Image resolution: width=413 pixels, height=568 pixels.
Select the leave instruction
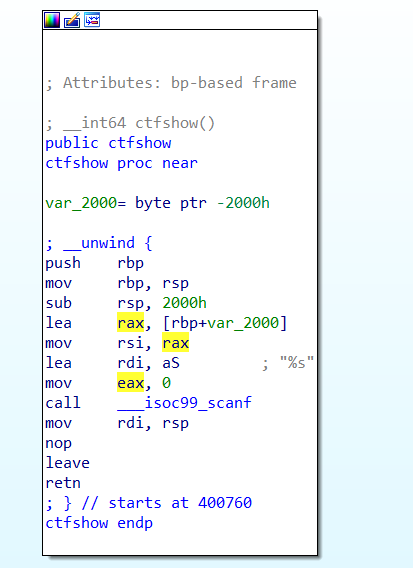67,463
